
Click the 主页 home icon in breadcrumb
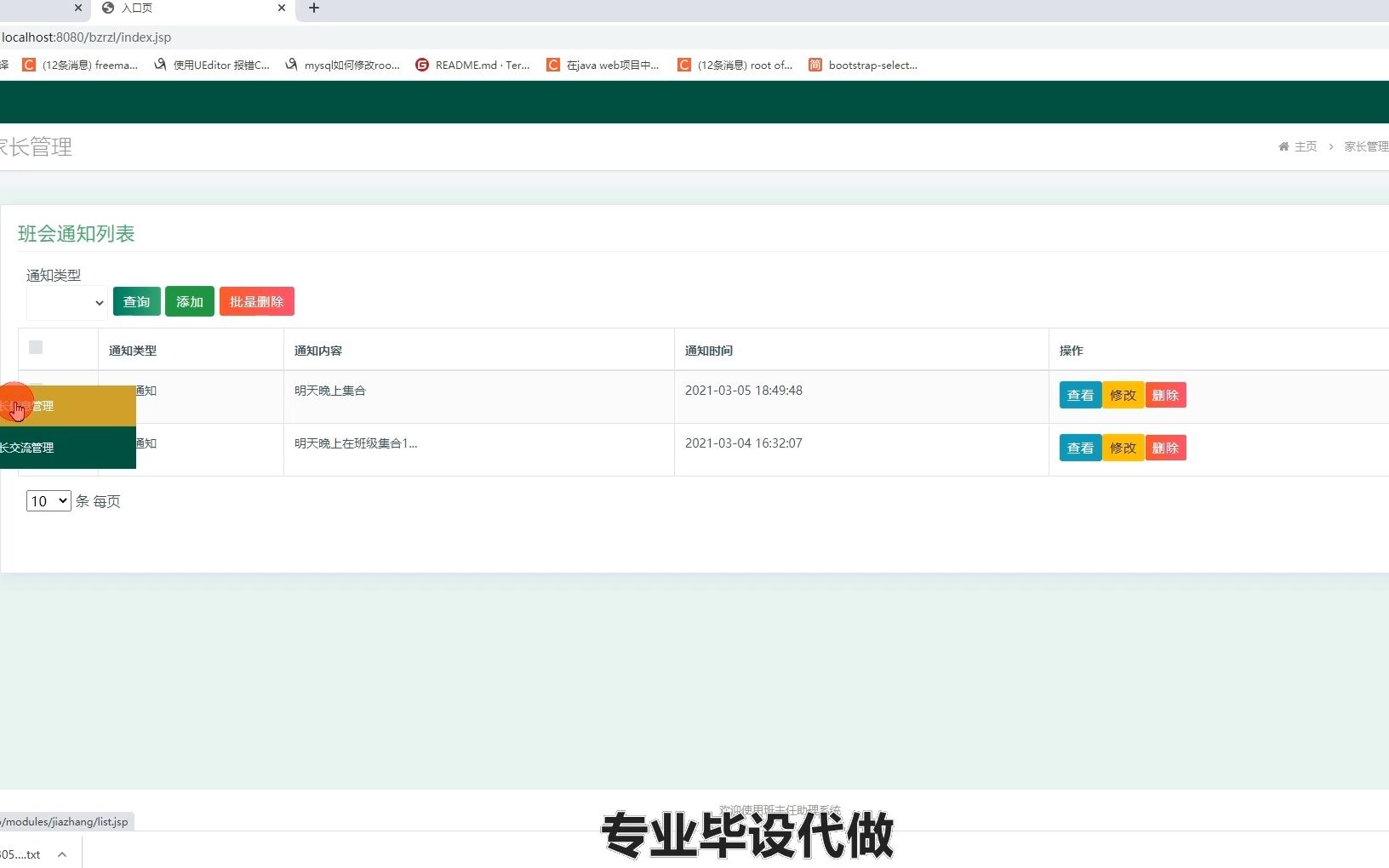click(x=1283, y=146)
